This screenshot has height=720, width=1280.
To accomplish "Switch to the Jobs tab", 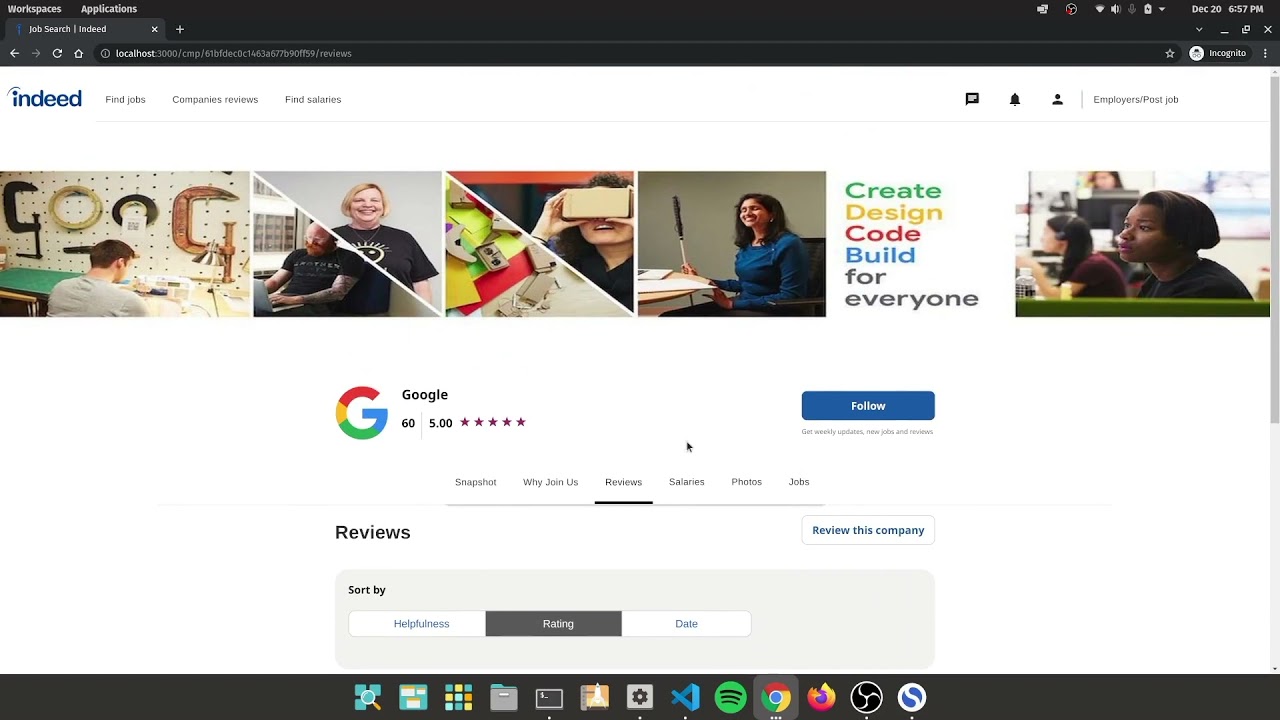I will coord(799,482).
